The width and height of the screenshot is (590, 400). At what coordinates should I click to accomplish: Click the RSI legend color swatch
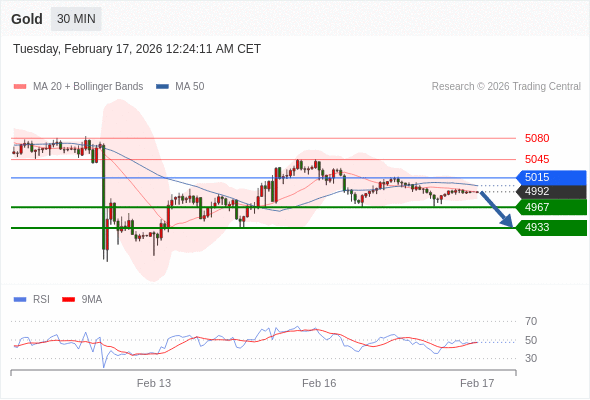point(20,300)
